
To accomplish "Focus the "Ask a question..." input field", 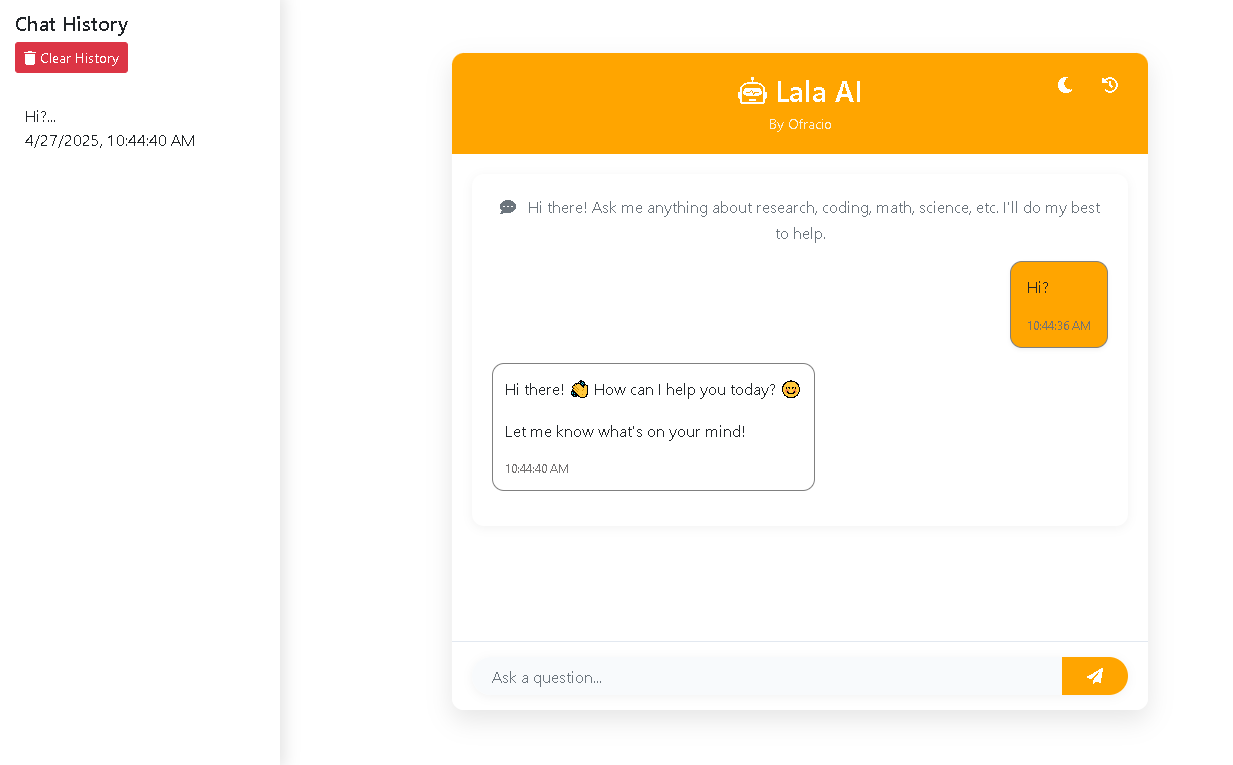I will pyautogui.click(x=766, y=677).
